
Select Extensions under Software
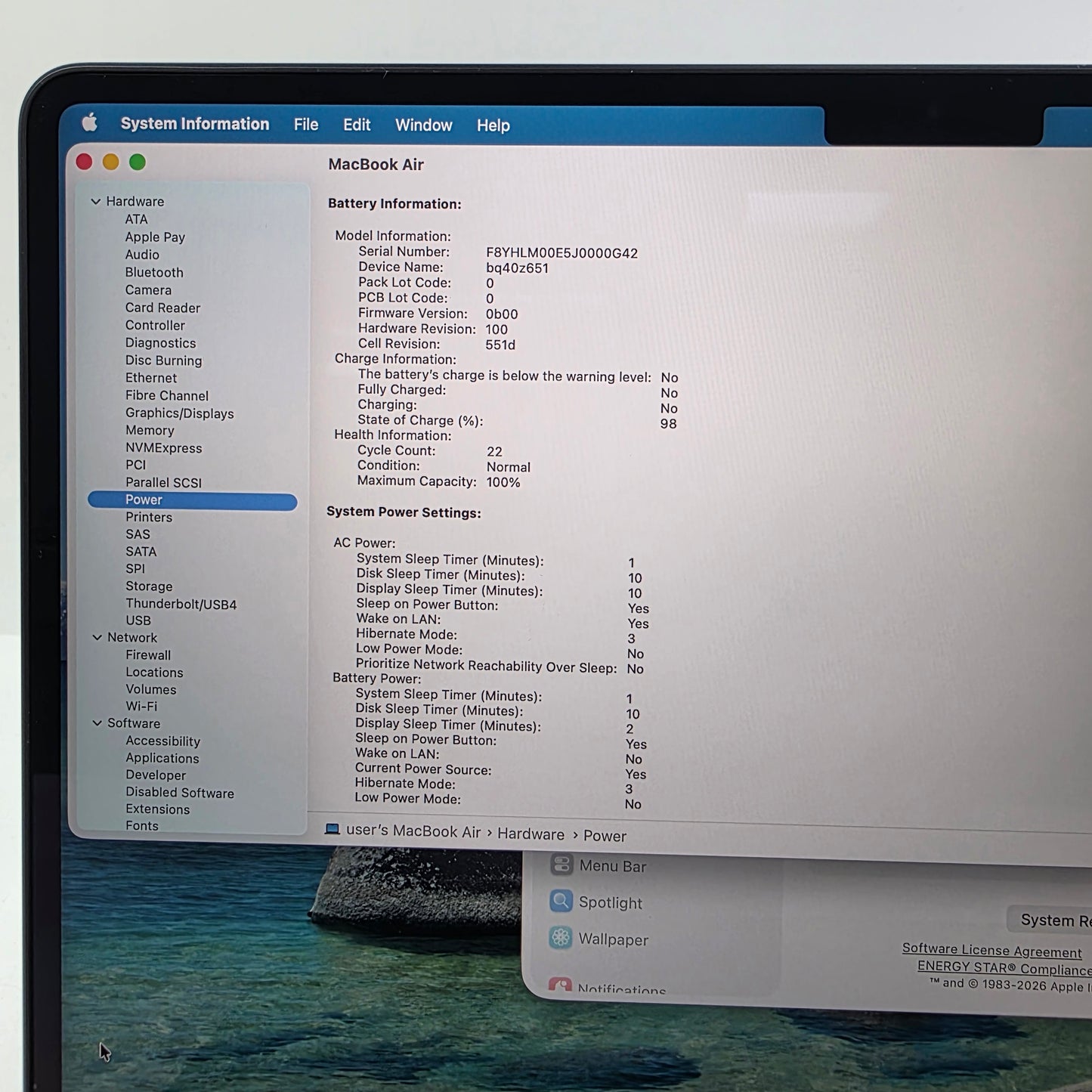click(x=158, y=809)
